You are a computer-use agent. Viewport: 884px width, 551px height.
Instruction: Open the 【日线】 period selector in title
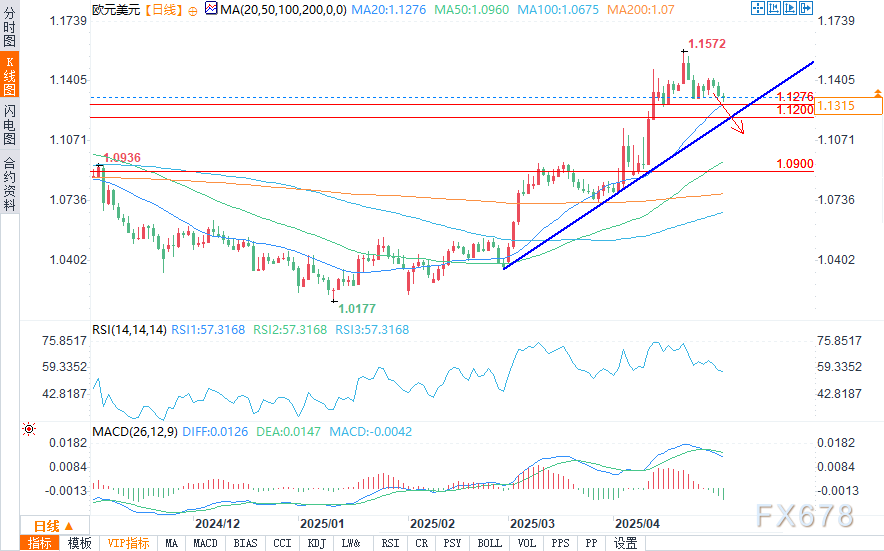(161, 11)
